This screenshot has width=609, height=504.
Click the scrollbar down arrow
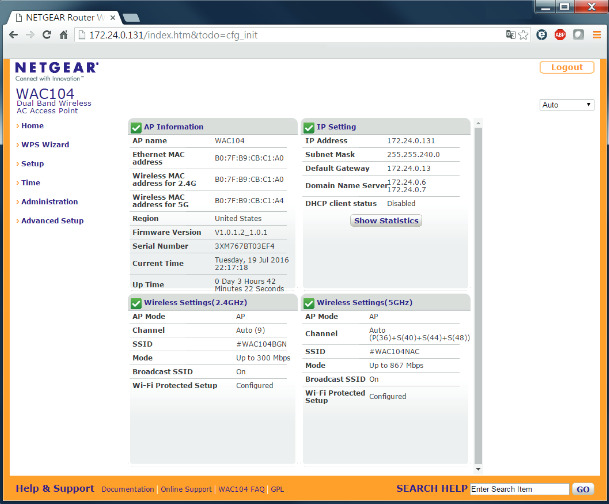click(478, 469)
